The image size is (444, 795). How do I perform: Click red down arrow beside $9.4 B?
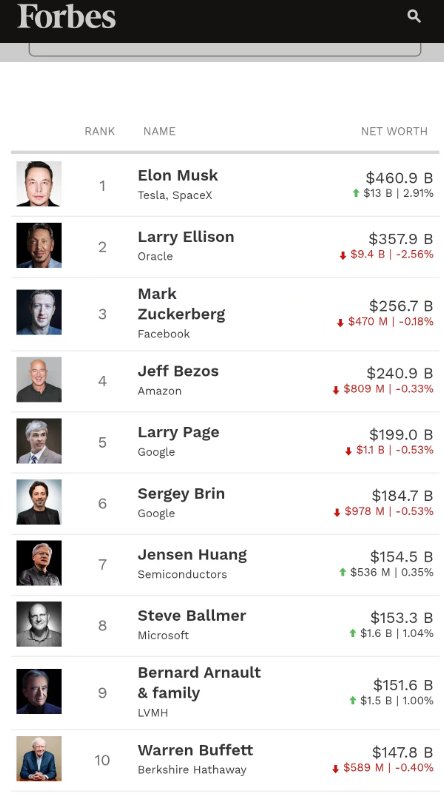point(343,255)
